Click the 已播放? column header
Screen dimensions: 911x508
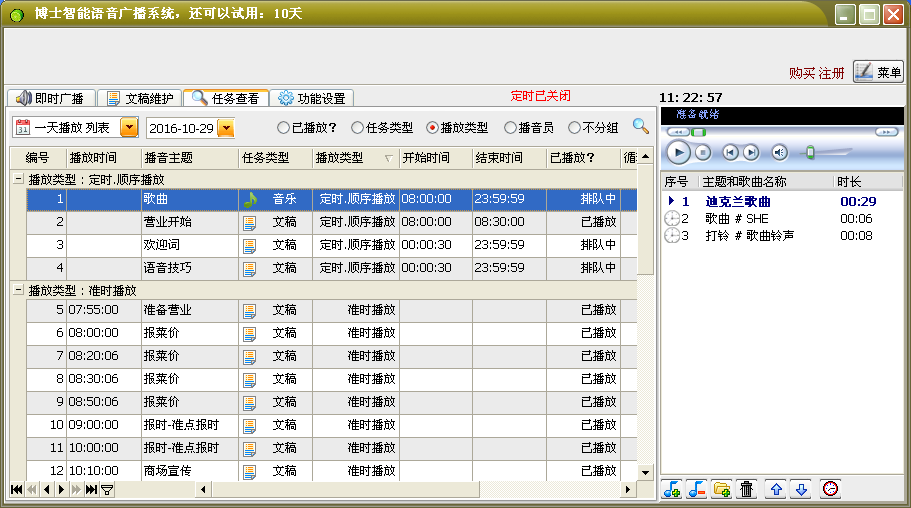(x=583, y=158)
